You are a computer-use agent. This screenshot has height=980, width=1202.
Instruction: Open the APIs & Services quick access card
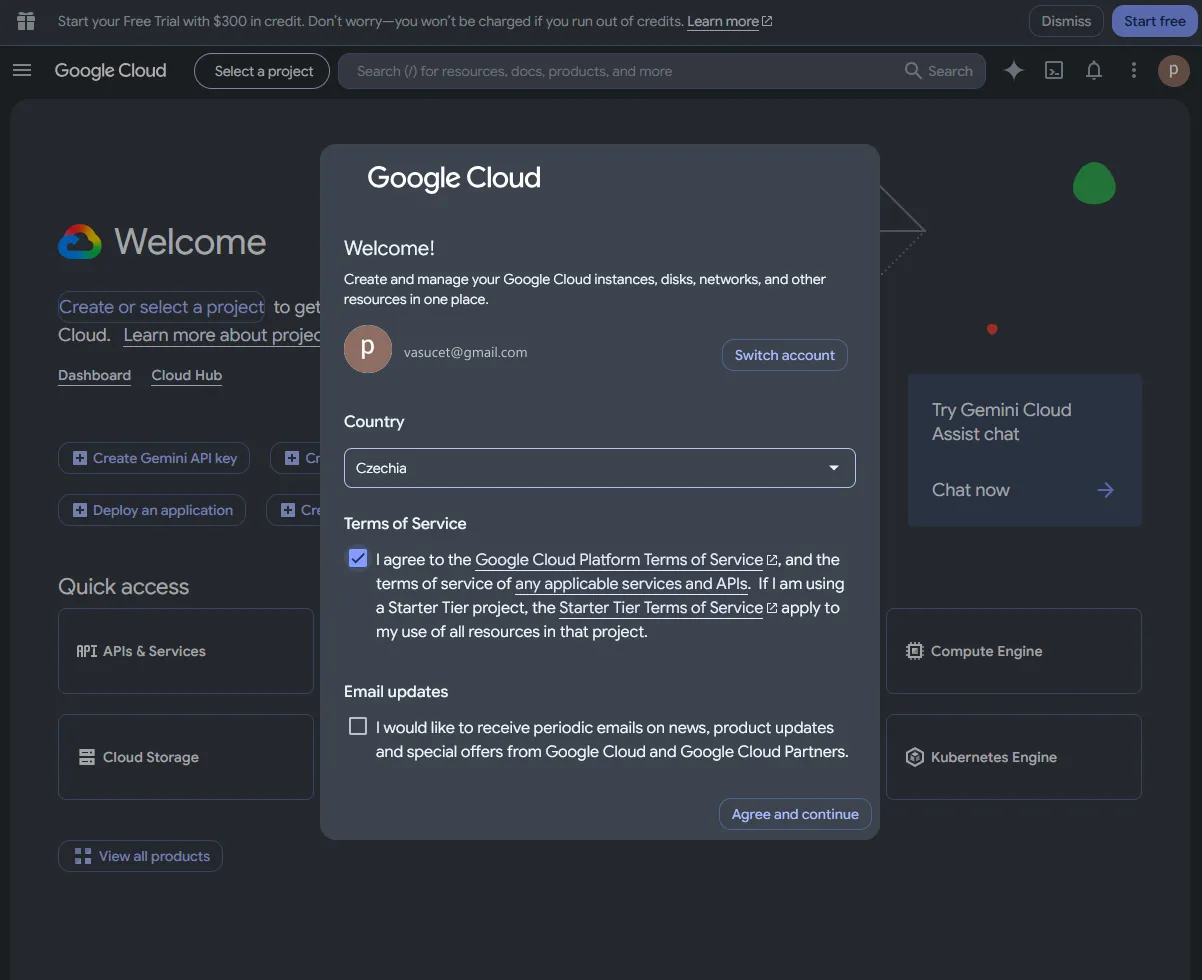(186, 651)
